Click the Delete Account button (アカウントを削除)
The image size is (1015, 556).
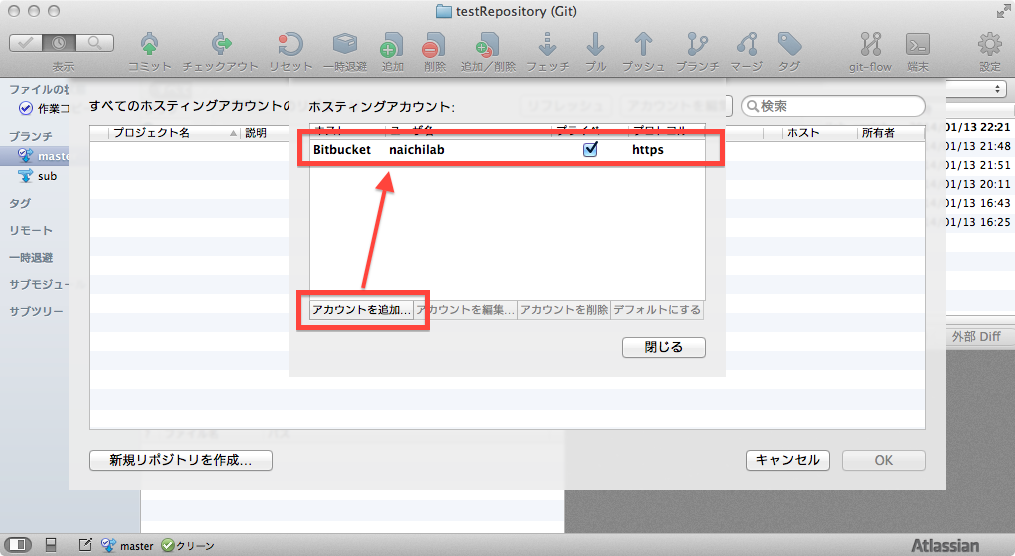(x=564, y=309)
